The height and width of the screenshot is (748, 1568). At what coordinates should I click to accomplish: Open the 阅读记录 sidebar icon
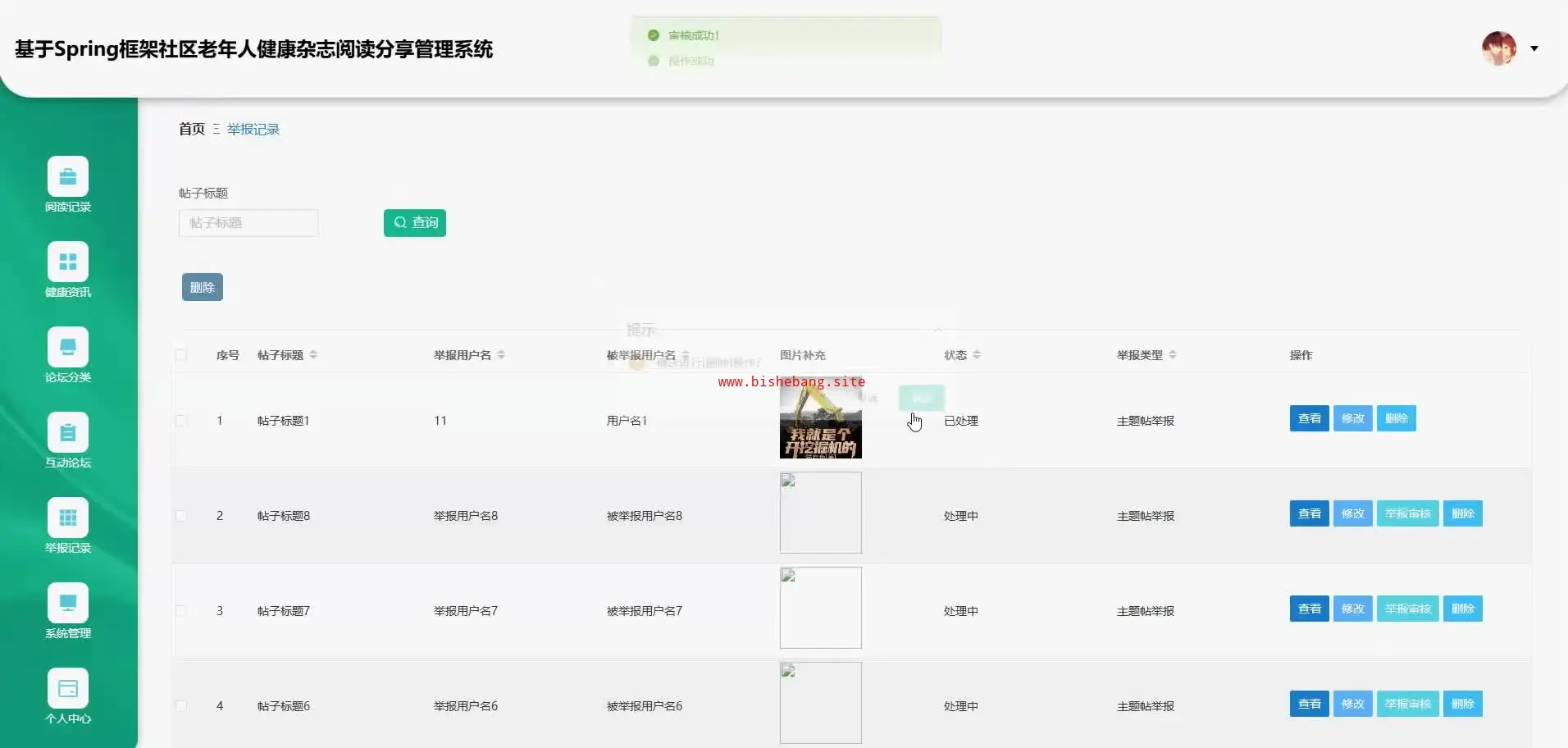point(68,176)
